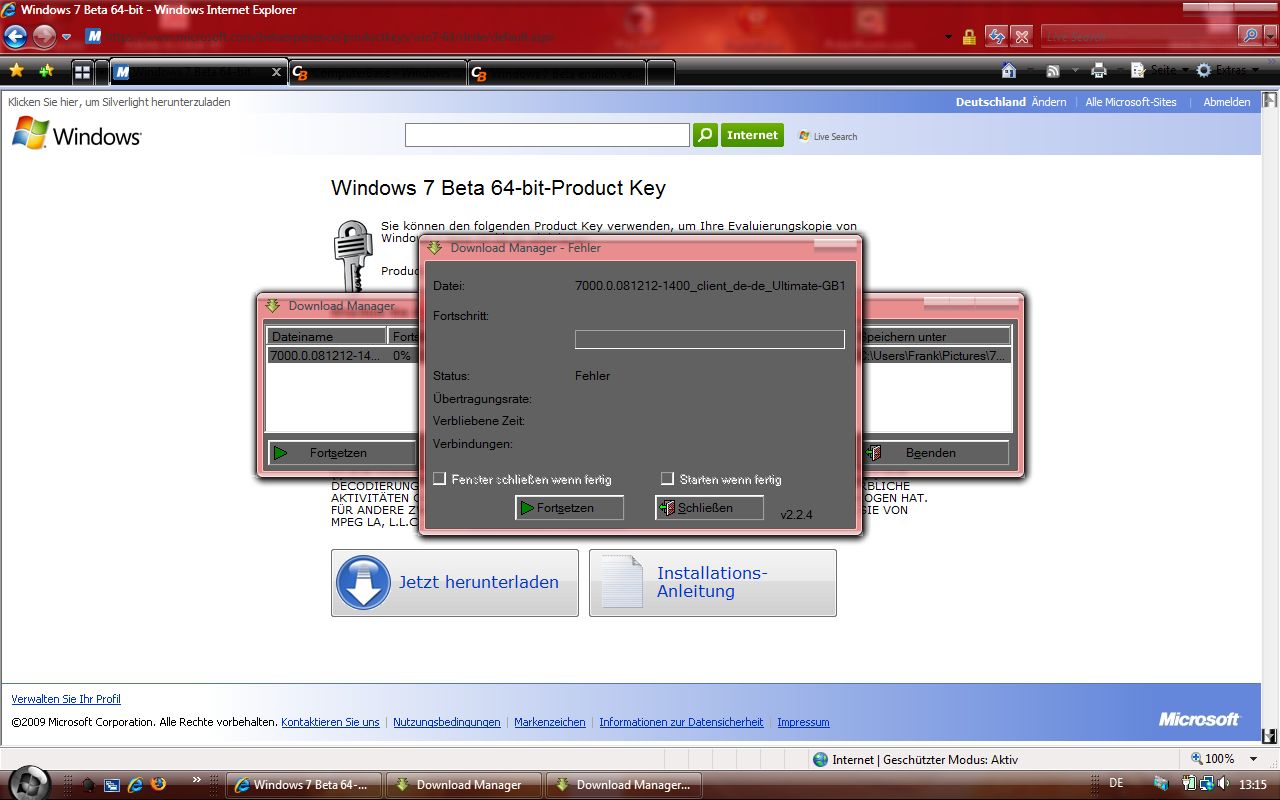This screenshot has width=1280, height=800.
Task: Click Fortsetzen in the Fehler dialog
Action: point(569,508)
